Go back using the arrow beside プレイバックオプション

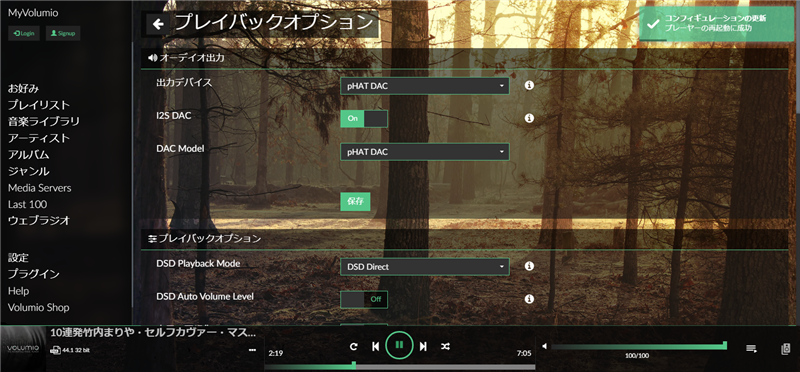point(158,24)
